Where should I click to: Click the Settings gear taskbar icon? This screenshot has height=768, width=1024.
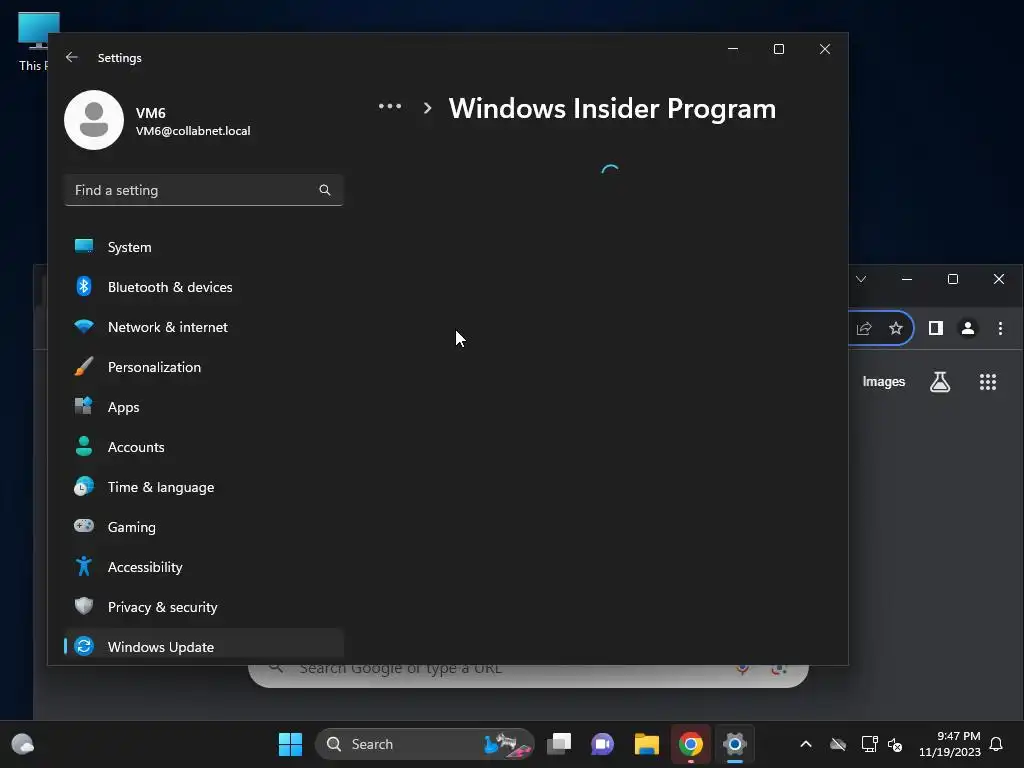tap(735, 744)
